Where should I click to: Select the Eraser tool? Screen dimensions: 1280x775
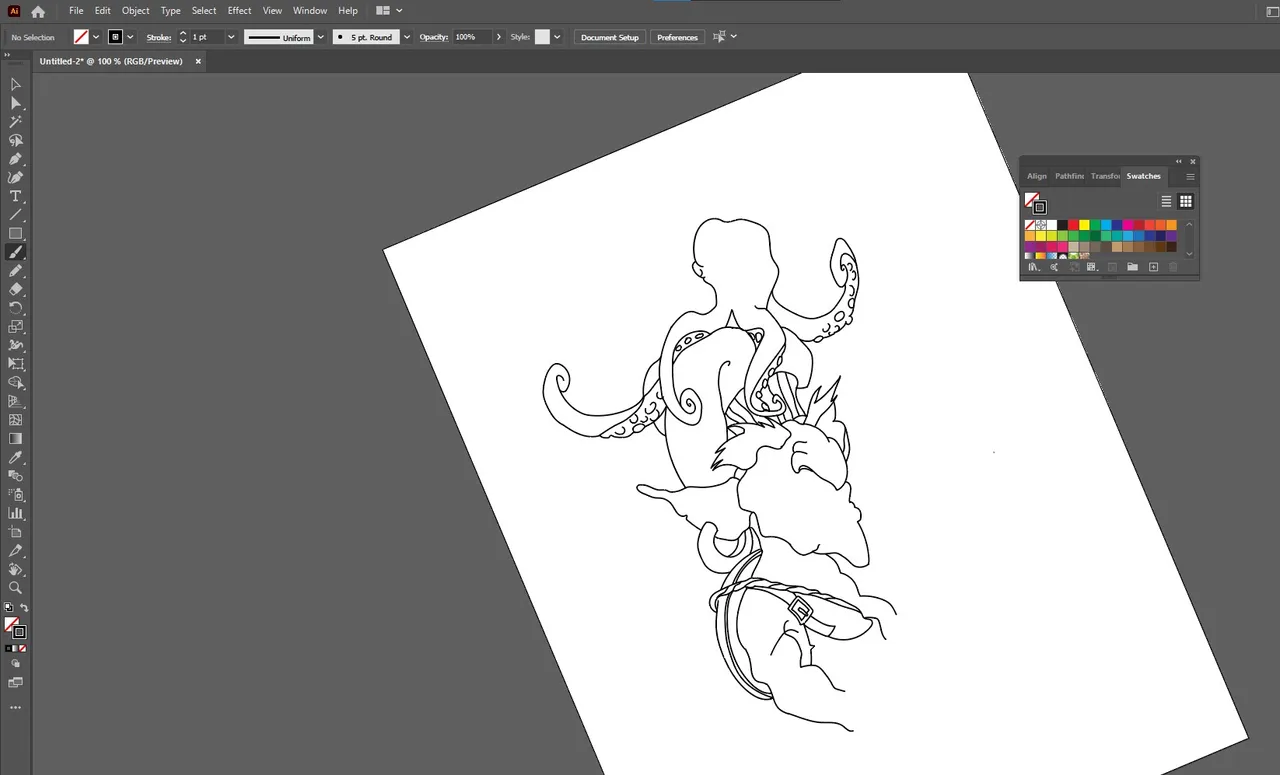16,289
